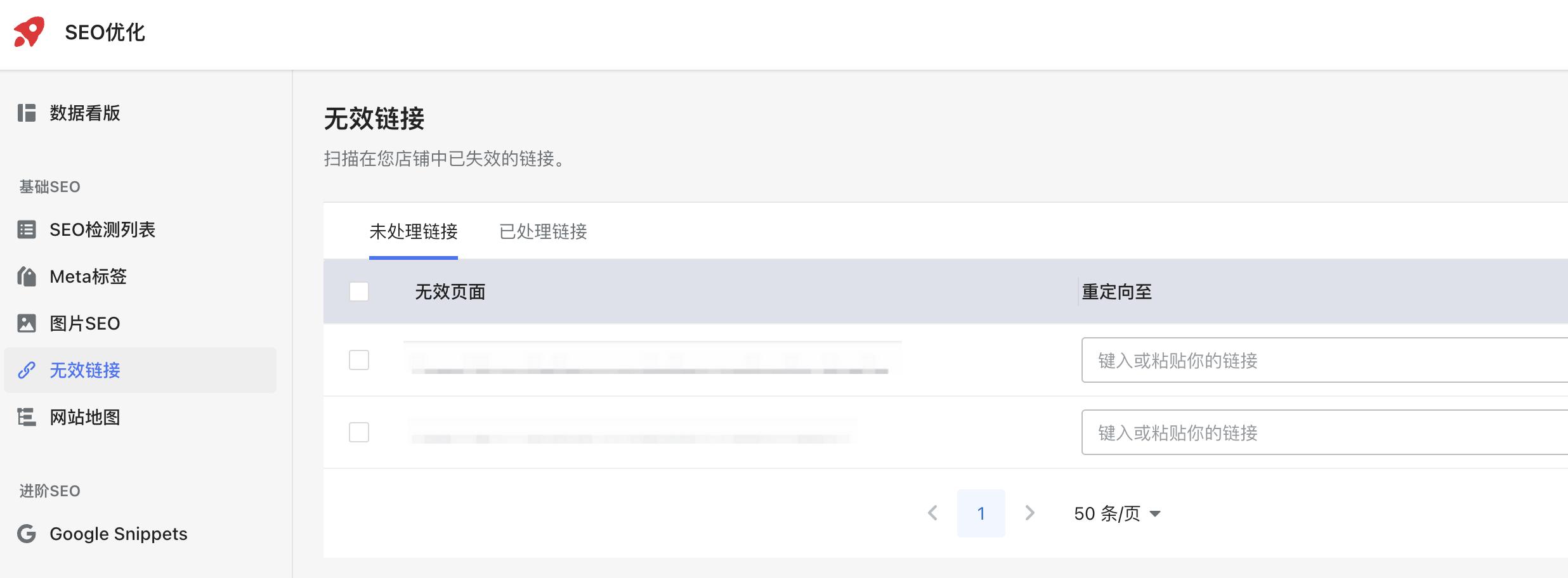Click the previous page arrow
Viewport: 1568px width, 578px height.
[x=932, y=513]
